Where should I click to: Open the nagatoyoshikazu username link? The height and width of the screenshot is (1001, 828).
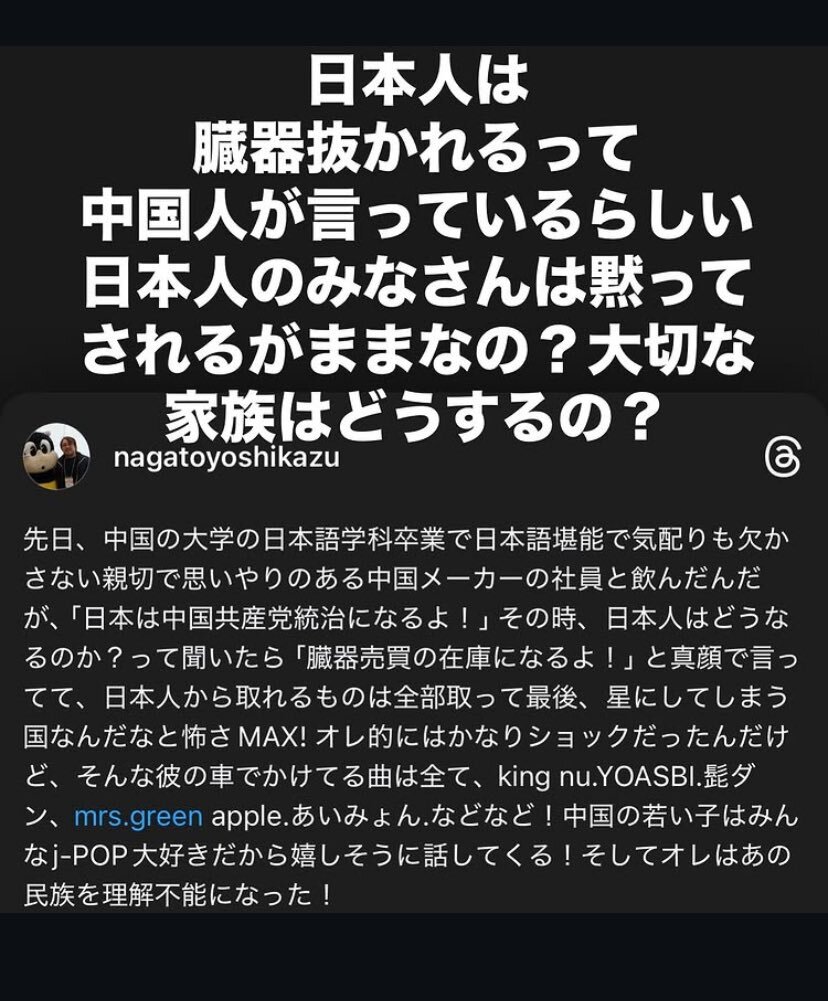point(227,458)
